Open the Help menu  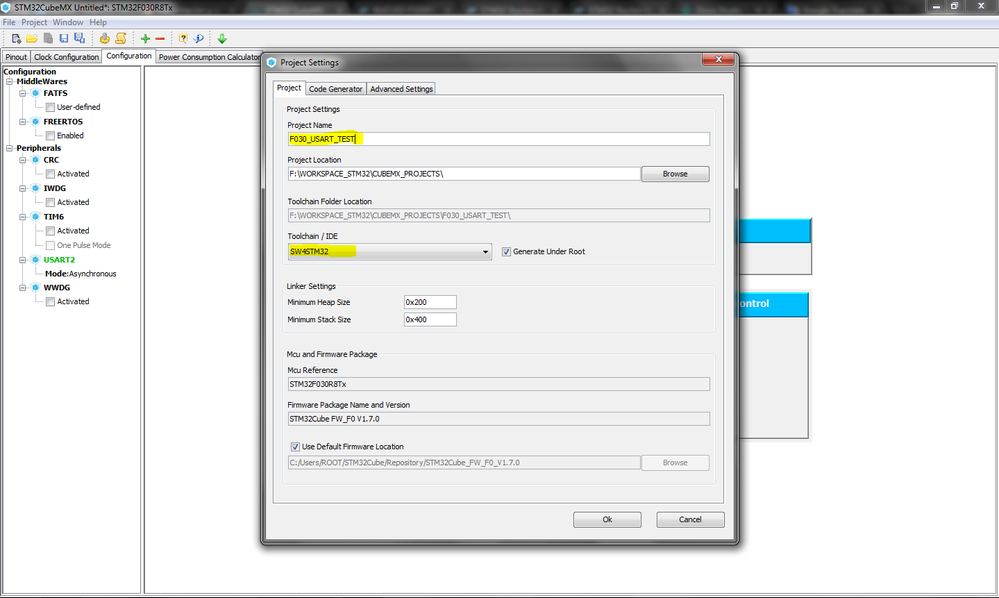click(x=98, y=22)
